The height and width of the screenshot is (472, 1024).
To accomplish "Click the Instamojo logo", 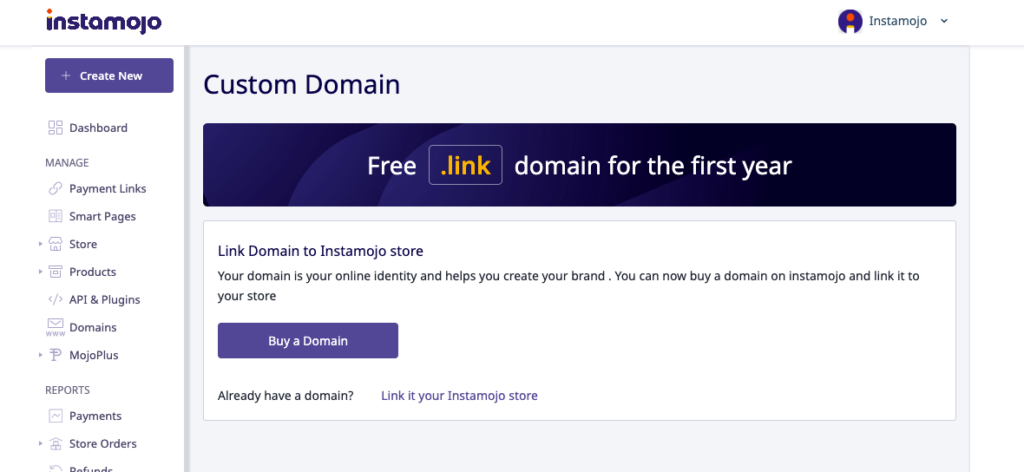I will pyautogui.click(x=103, y=21).
